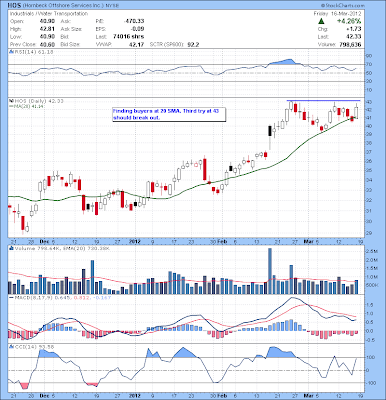Click the Ask Size label in quote header
The height and width of the screenshot is (400, 386).
coord(71,29)
